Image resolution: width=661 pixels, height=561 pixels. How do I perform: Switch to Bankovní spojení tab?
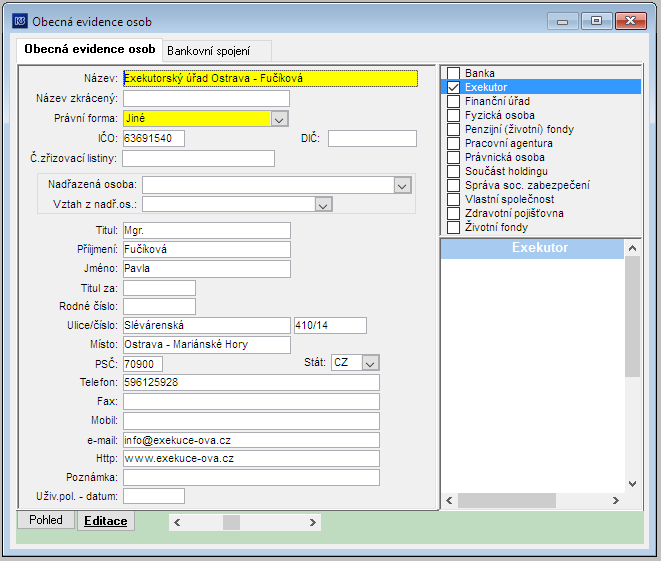216,51
